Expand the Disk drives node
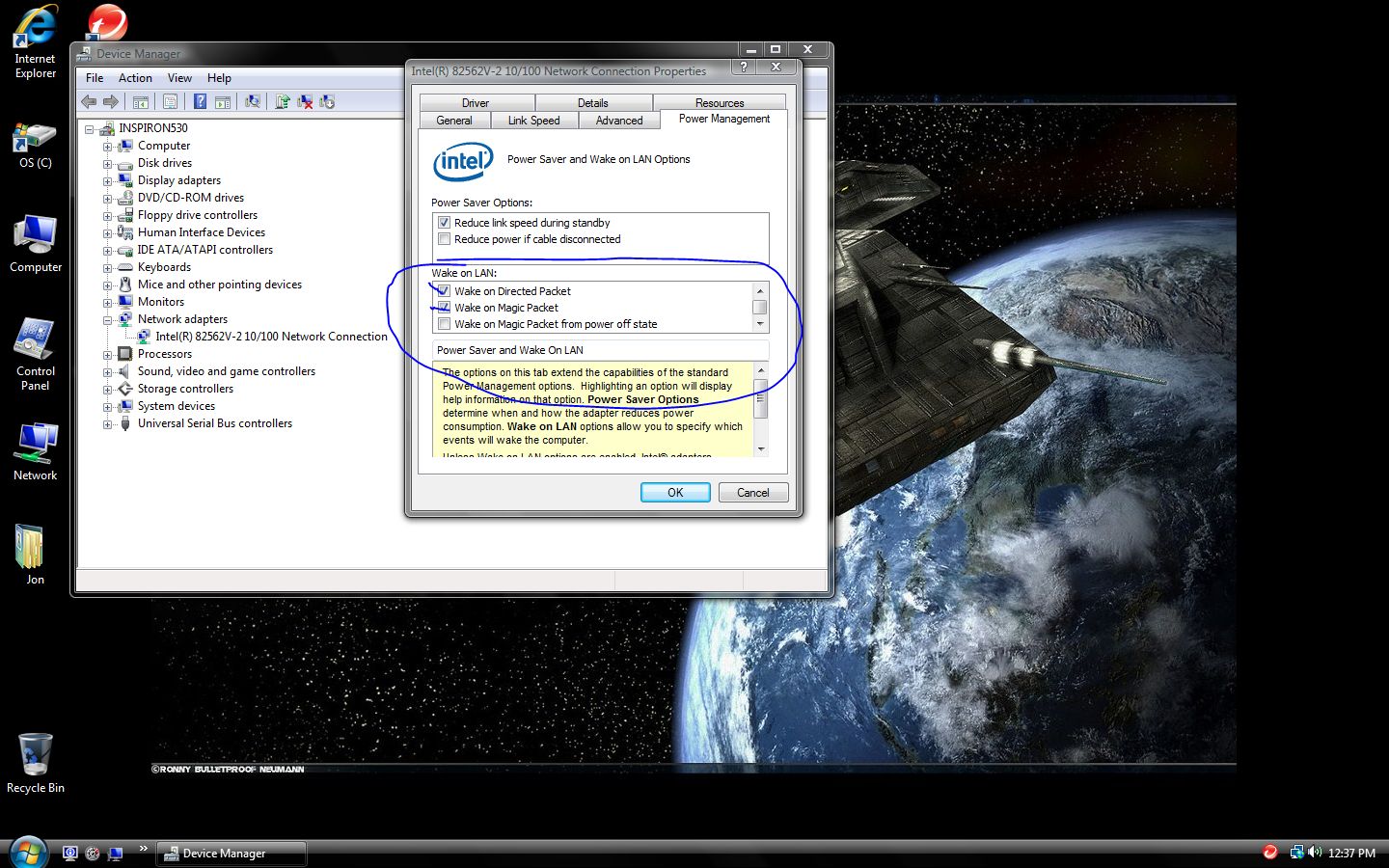The image size is (1389, 868). [107, 164]
